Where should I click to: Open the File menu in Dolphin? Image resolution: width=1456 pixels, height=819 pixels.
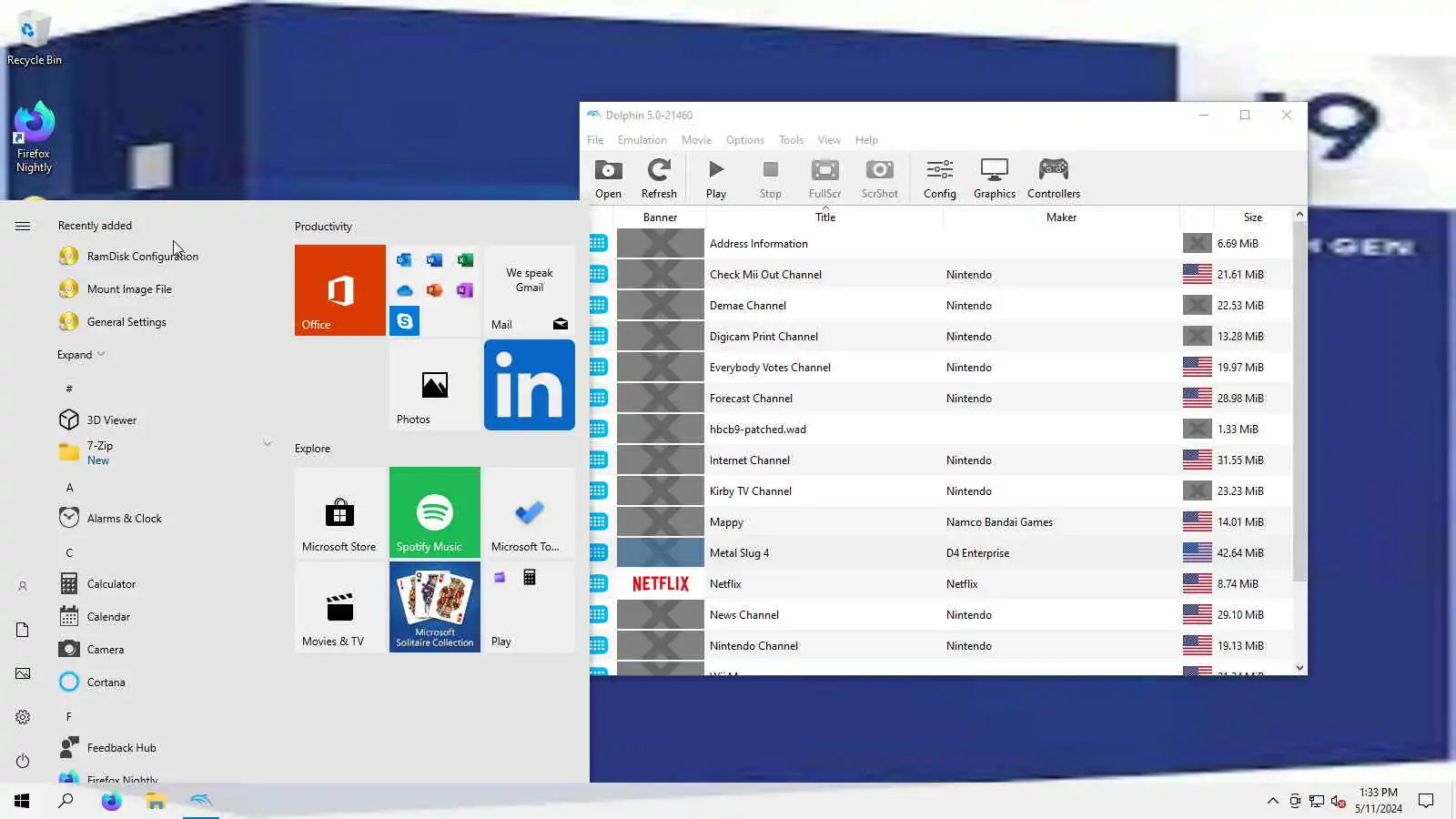(x=595, y=140)
